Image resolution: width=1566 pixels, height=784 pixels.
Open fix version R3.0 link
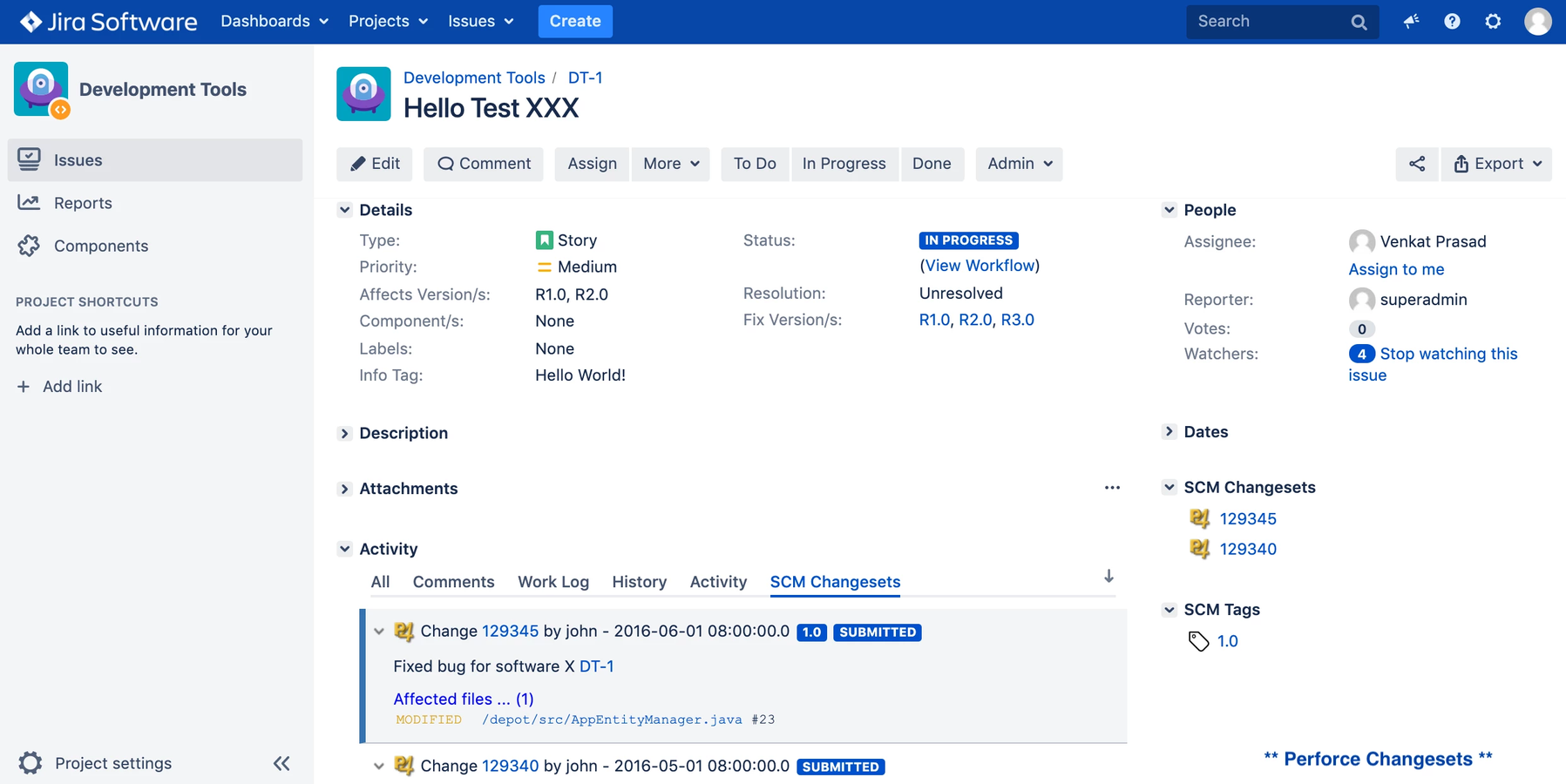click(x=1017, y=320)
